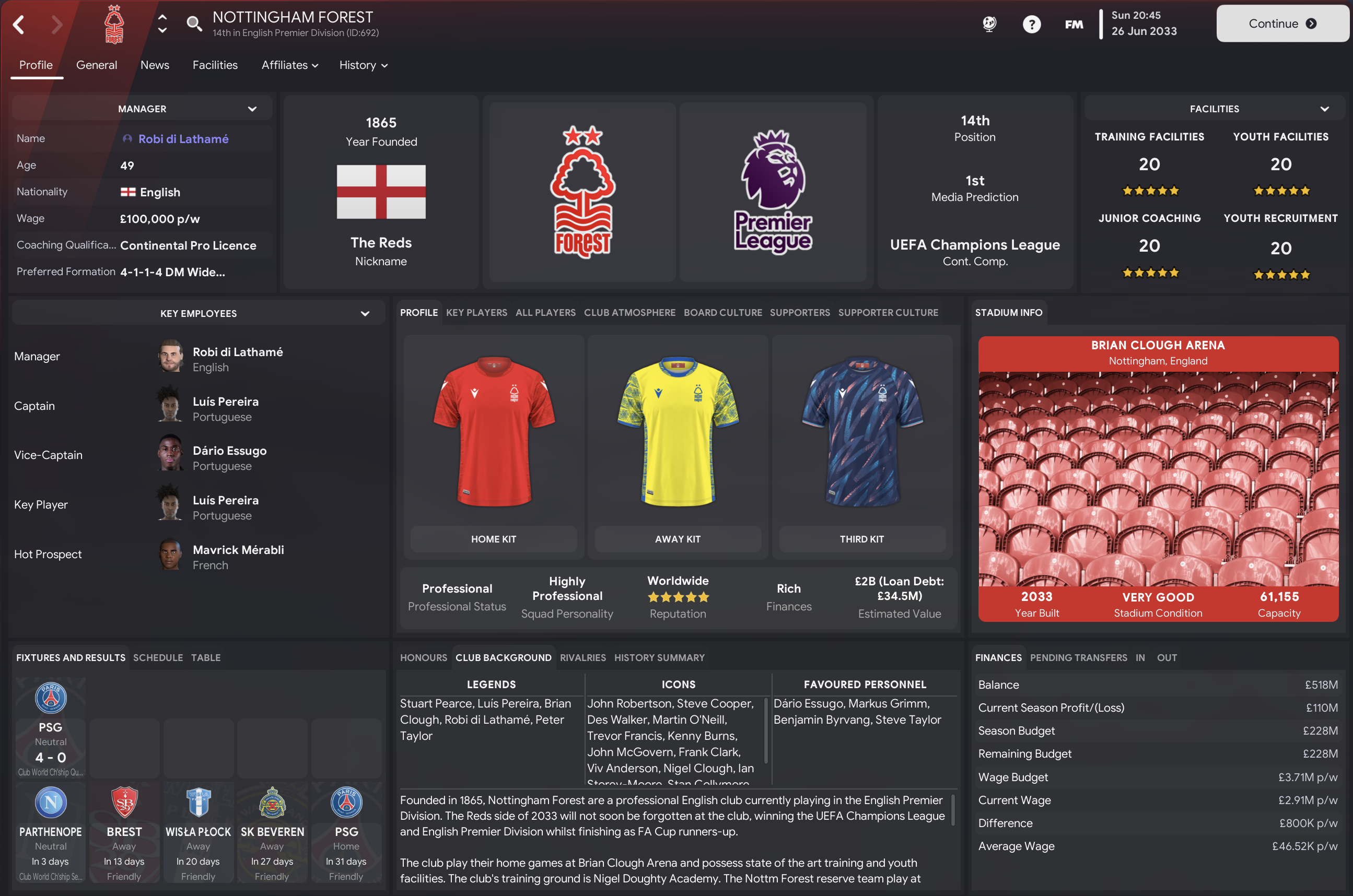Open the Pending Transfers tab

click(1078, 658)
